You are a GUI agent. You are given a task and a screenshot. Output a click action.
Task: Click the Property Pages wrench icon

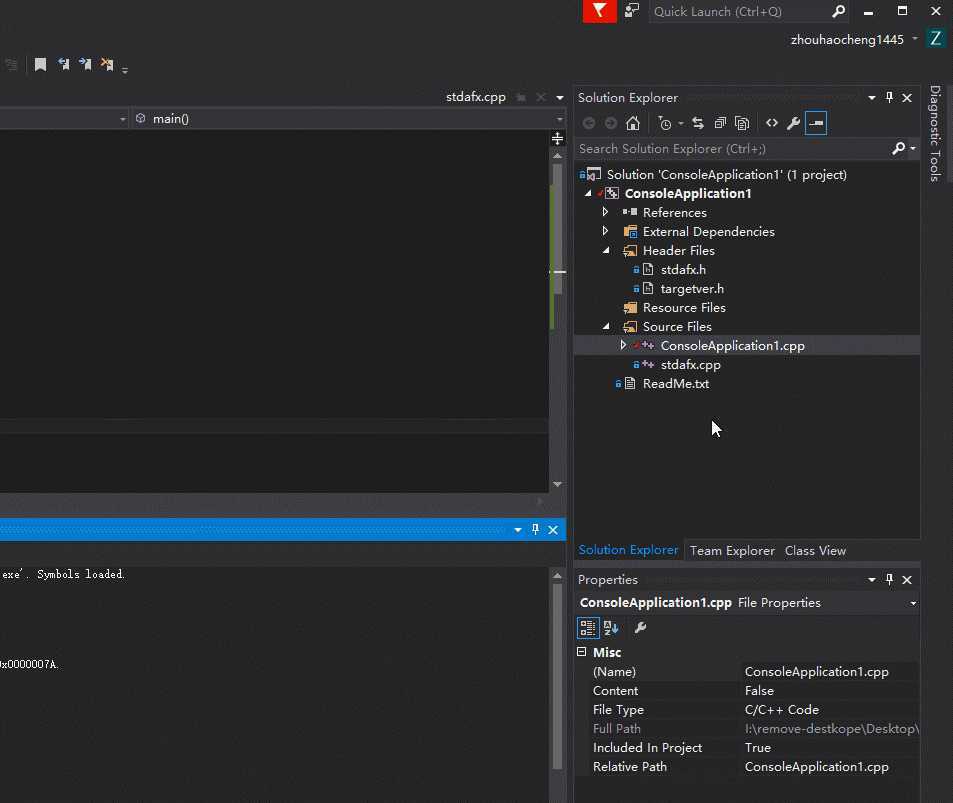click(640, 628)
